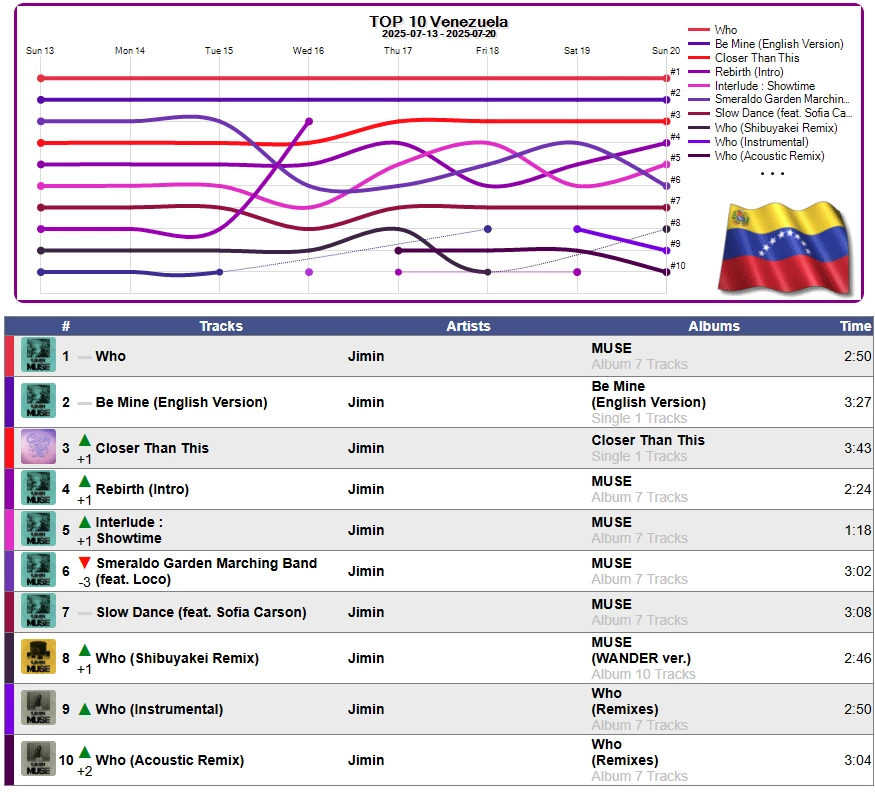
Task: Click the Interlude : Showtime cover thumbnail
Action: tap(39, 529)
